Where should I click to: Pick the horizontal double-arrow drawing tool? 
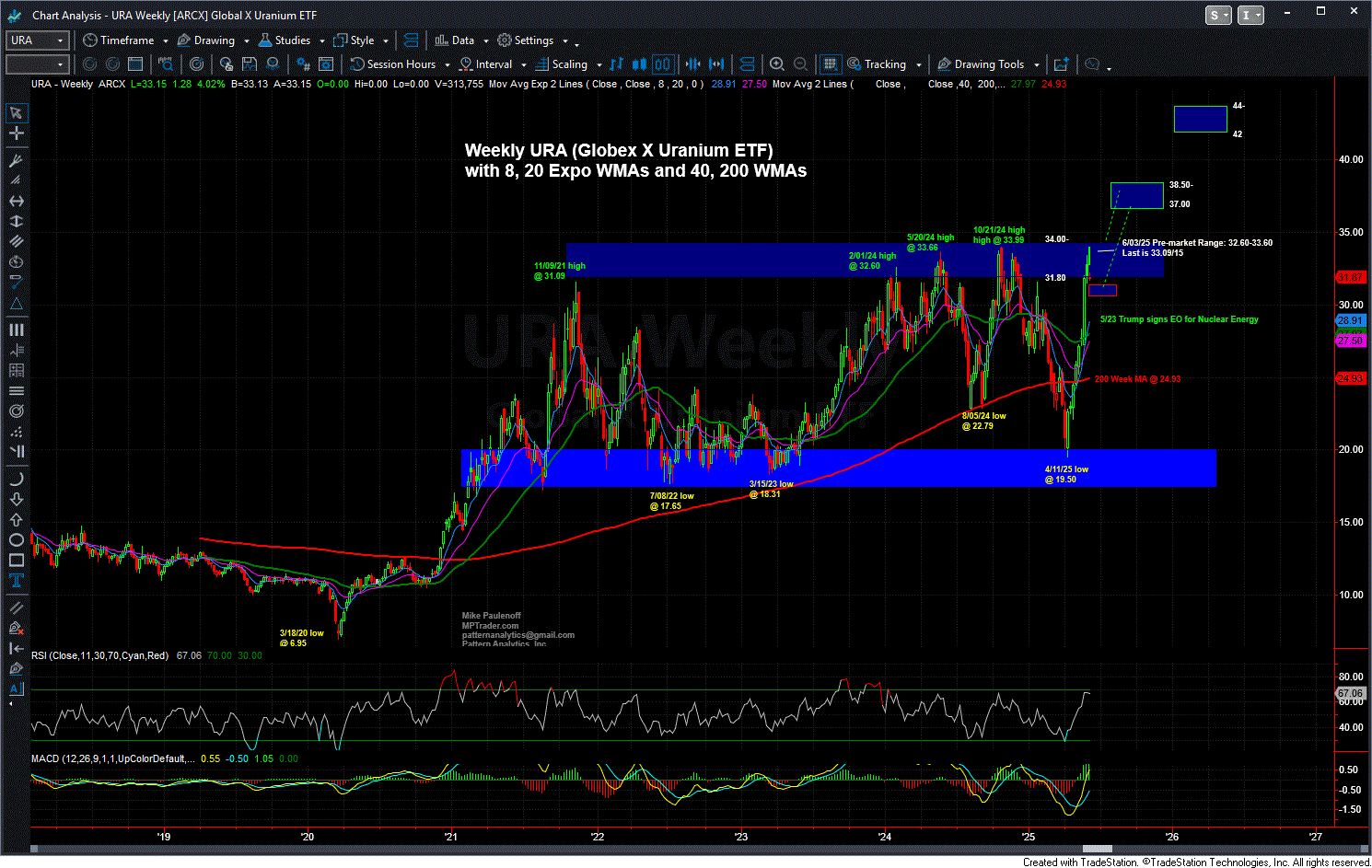[16, 201]
